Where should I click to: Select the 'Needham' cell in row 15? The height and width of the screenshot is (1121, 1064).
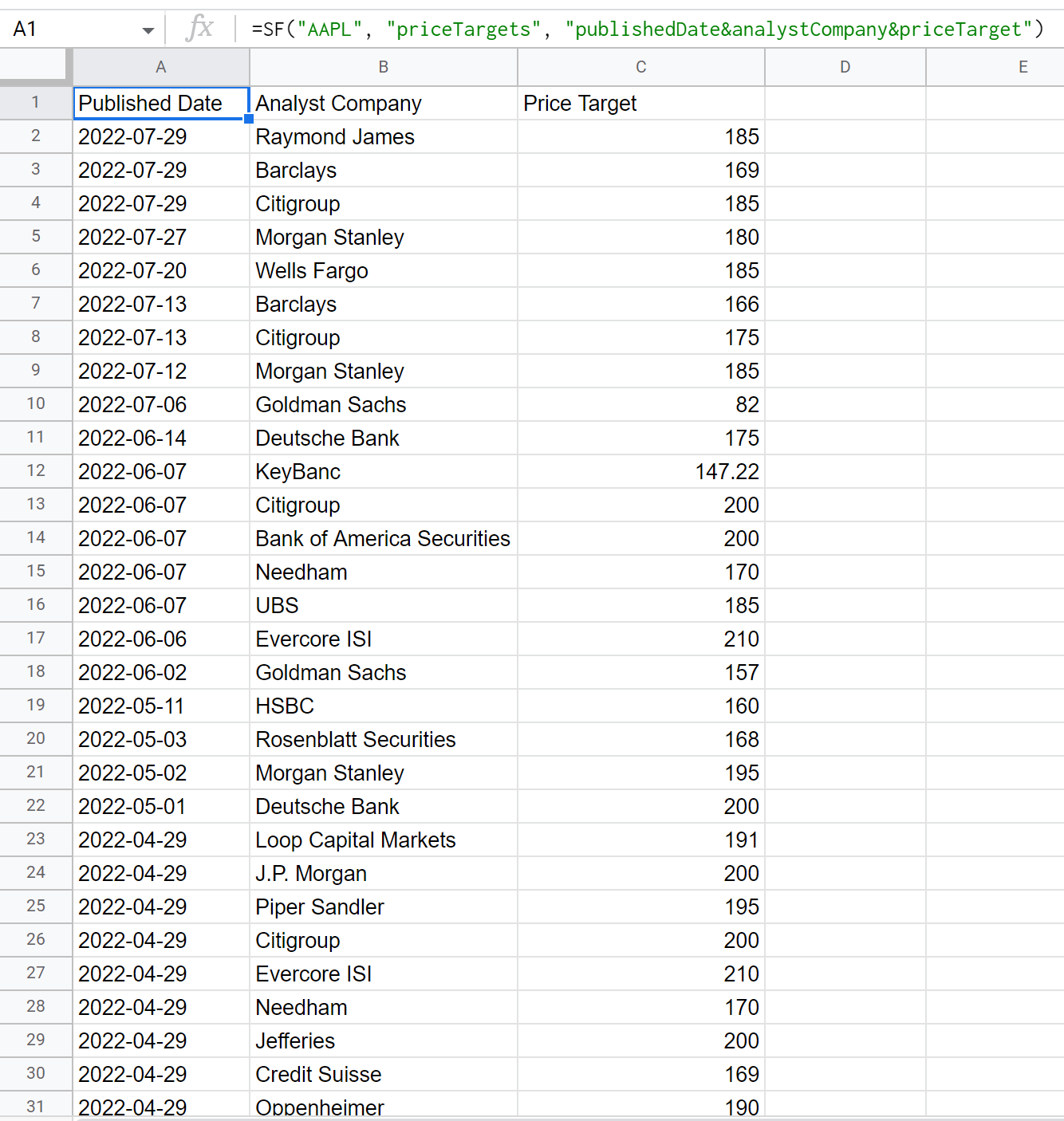(x=384, y=572)
